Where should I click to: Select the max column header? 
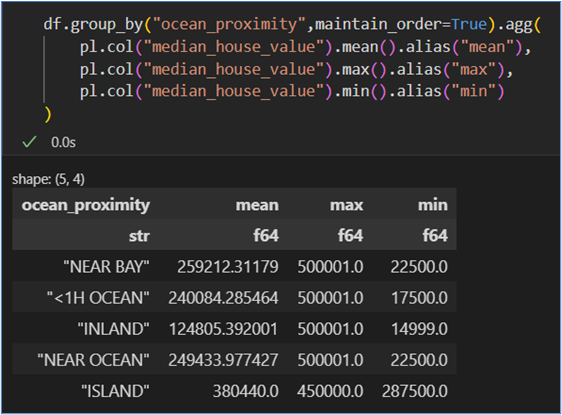coord(347,205)
